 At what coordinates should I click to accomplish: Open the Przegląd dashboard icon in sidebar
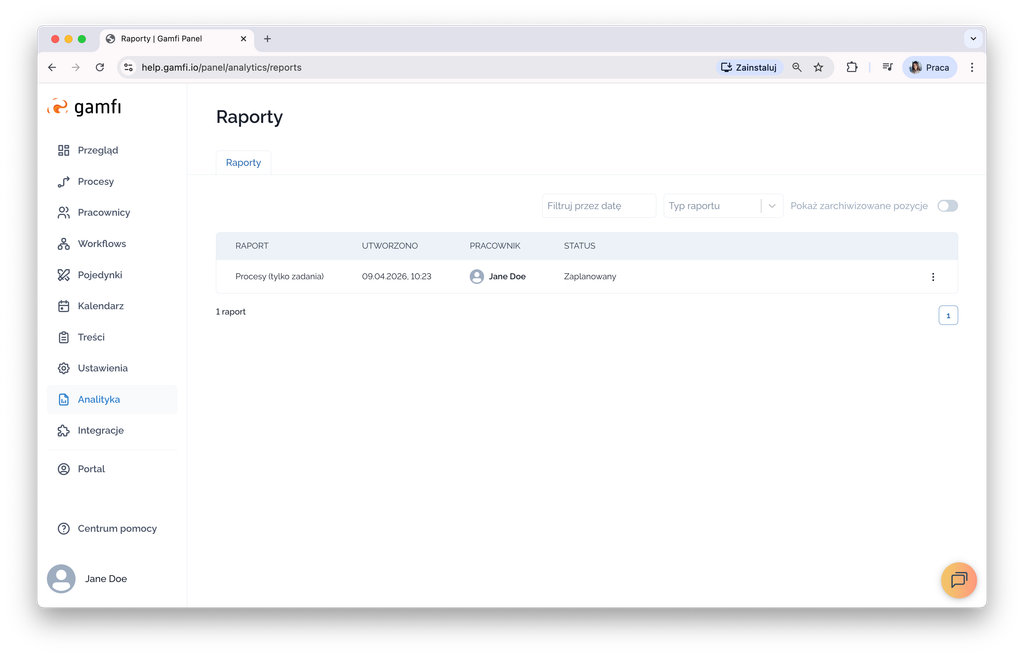pyautogui.click(x=64, y=151)
